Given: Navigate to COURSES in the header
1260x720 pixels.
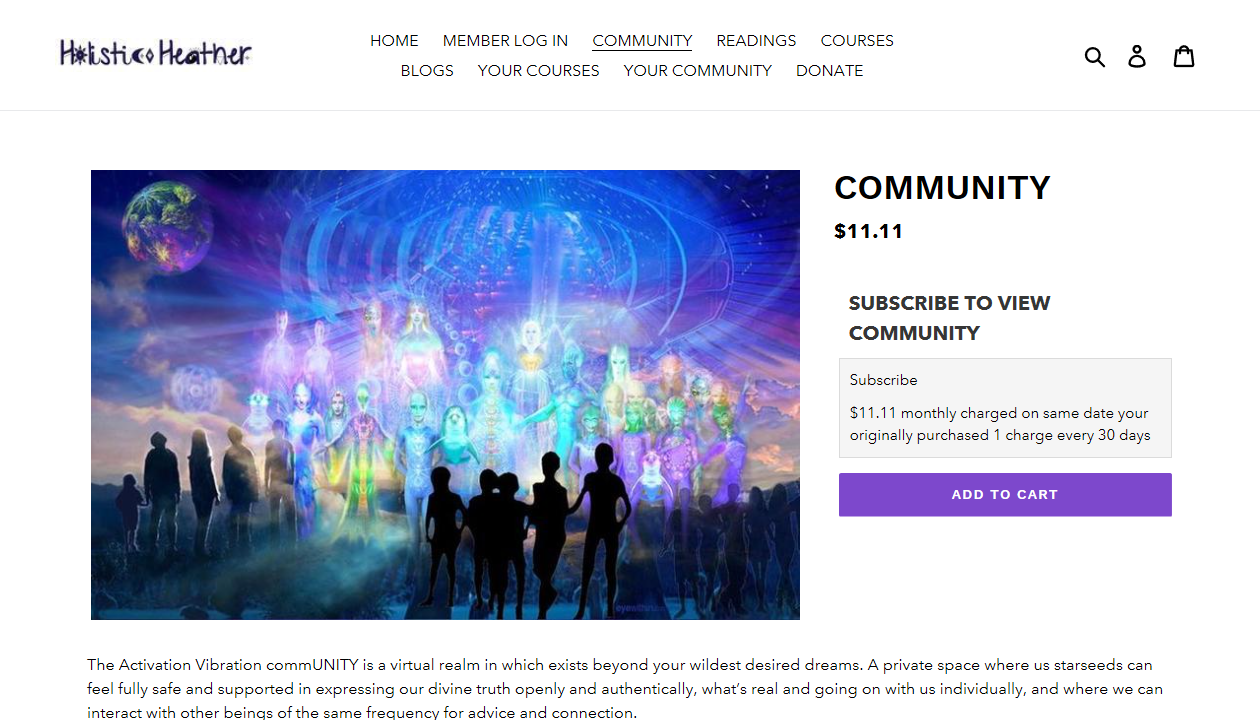Looking at the screenshot, I should 857,41.
